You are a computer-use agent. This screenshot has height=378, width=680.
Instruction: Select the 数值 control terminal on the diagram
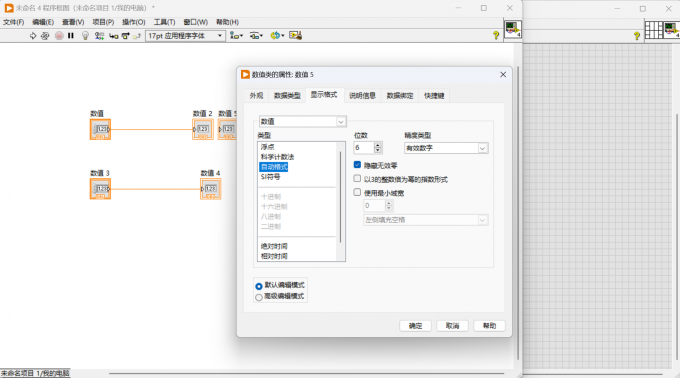click(101, 129)
